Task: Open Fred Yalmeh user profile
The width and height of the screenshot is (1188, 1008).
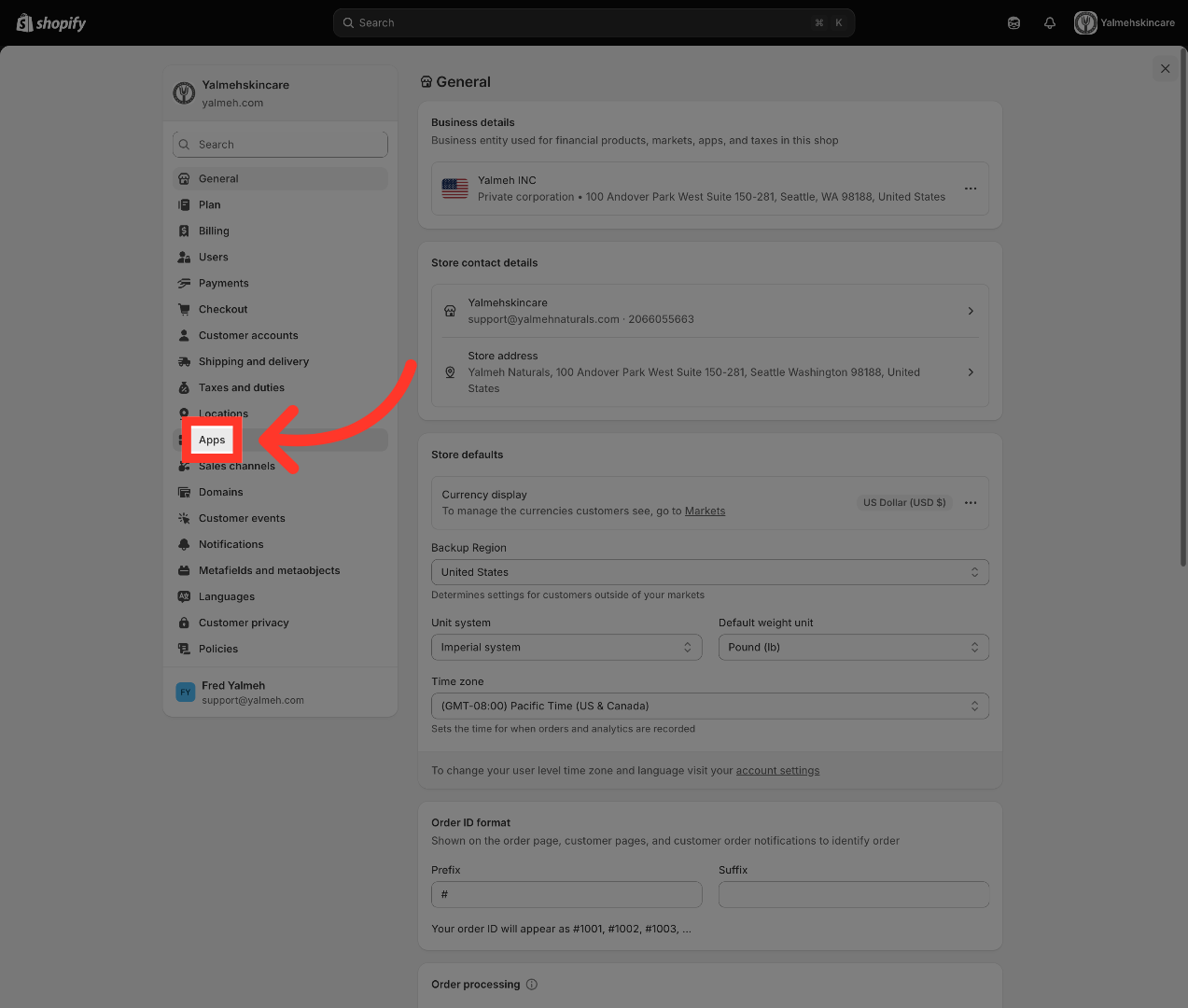Action: (x=280, y=693)
